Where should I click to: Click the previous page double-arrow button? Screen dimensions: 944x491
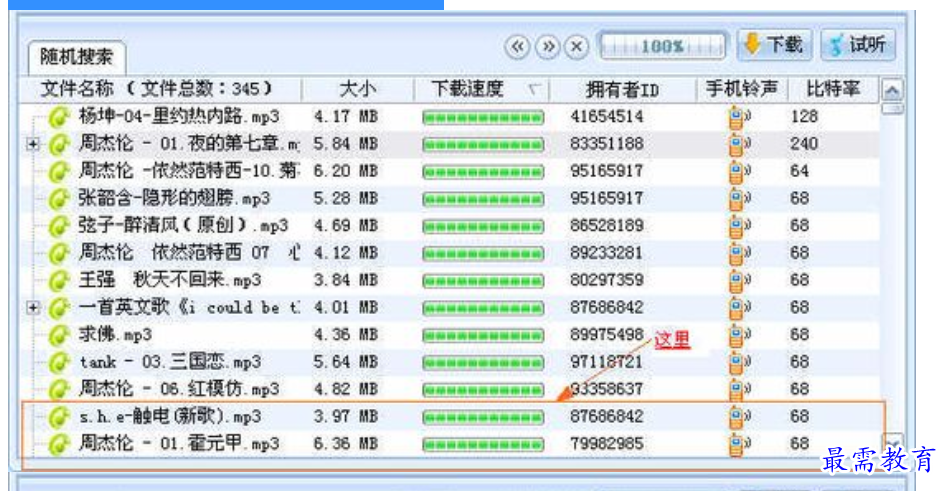(517, 46)
